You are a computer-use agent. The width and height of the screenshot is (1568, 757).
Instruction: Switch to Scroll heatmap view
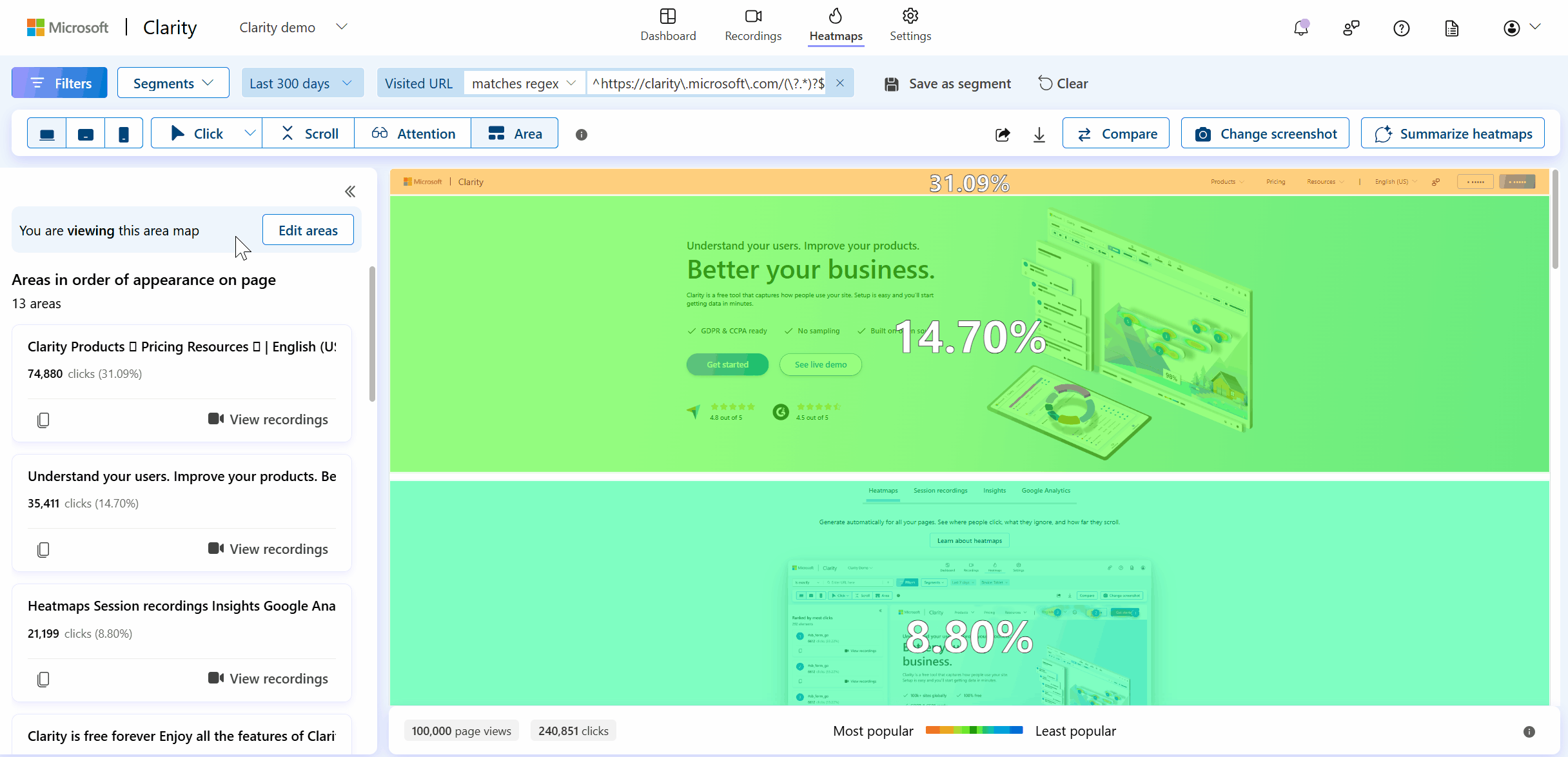point(310,133)
